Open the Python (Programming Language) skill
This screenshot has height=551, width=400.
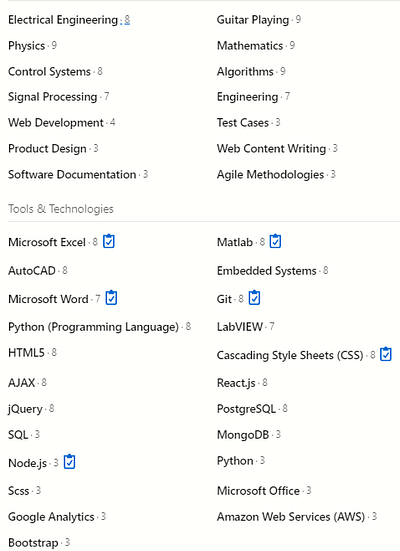click(x=93, y=327)
